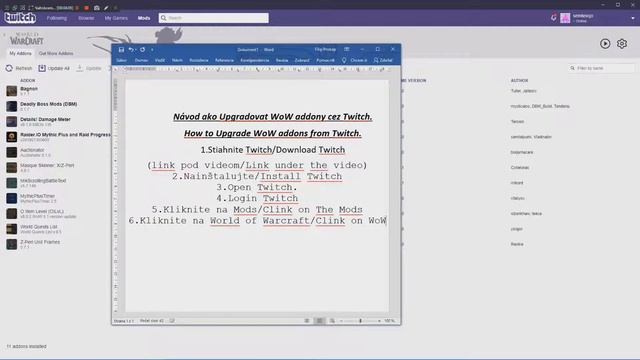Viewport: 640px width, 360px height.
Task: Click the World Quests List addon icon
Action: tap(11, 229)
